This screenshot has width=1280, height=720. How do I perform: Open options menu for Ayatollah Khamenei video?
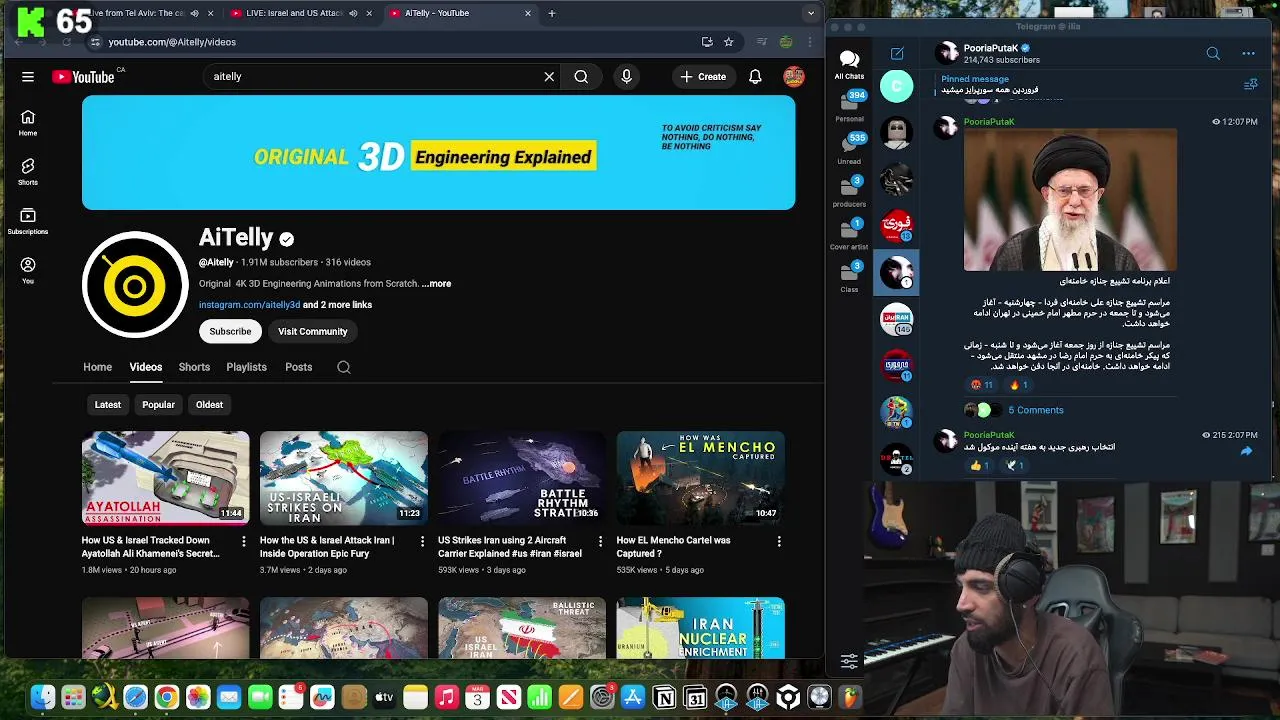(243, 541)
